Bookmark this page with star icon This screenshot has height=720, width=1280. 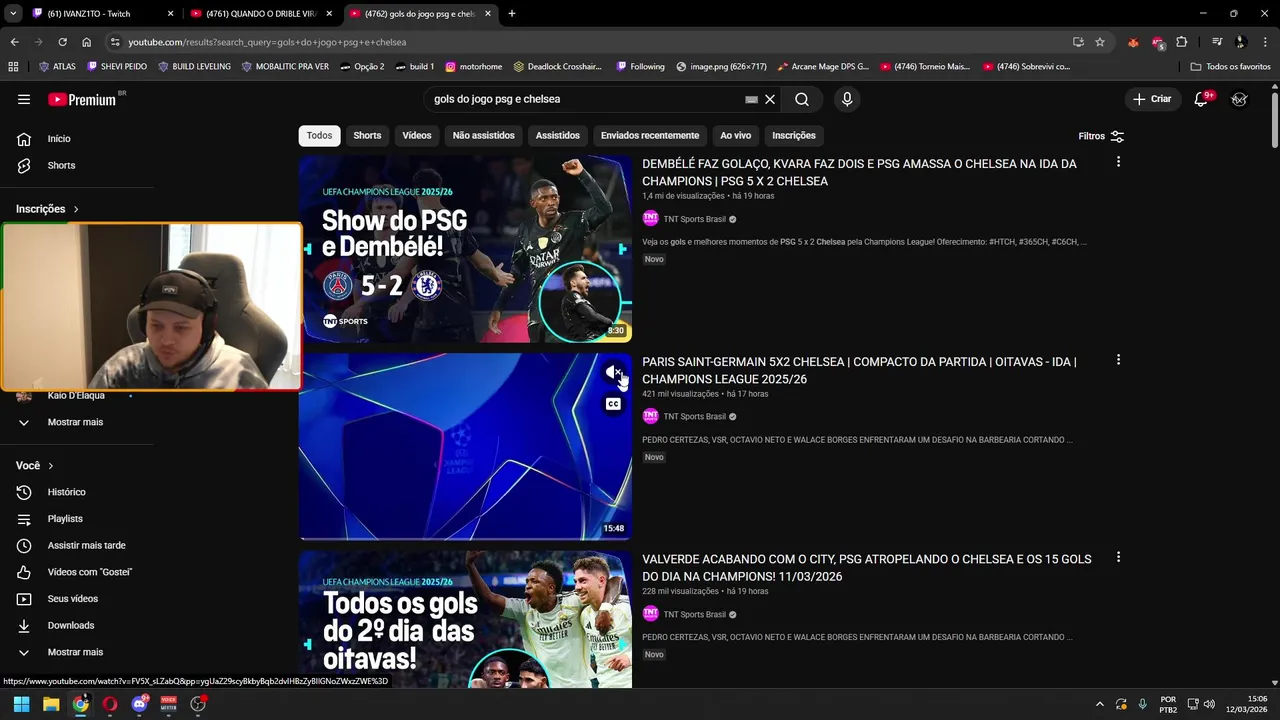(1100, 42)
